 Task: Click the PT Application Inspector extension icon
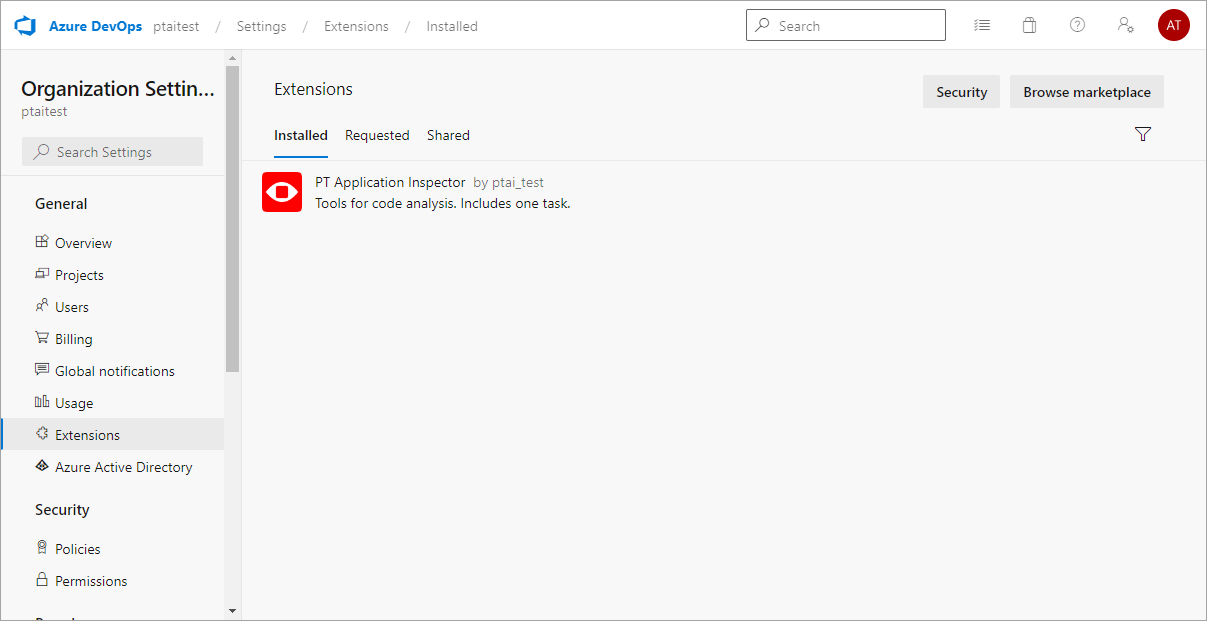pyautogui.click(x=281, y=191)
